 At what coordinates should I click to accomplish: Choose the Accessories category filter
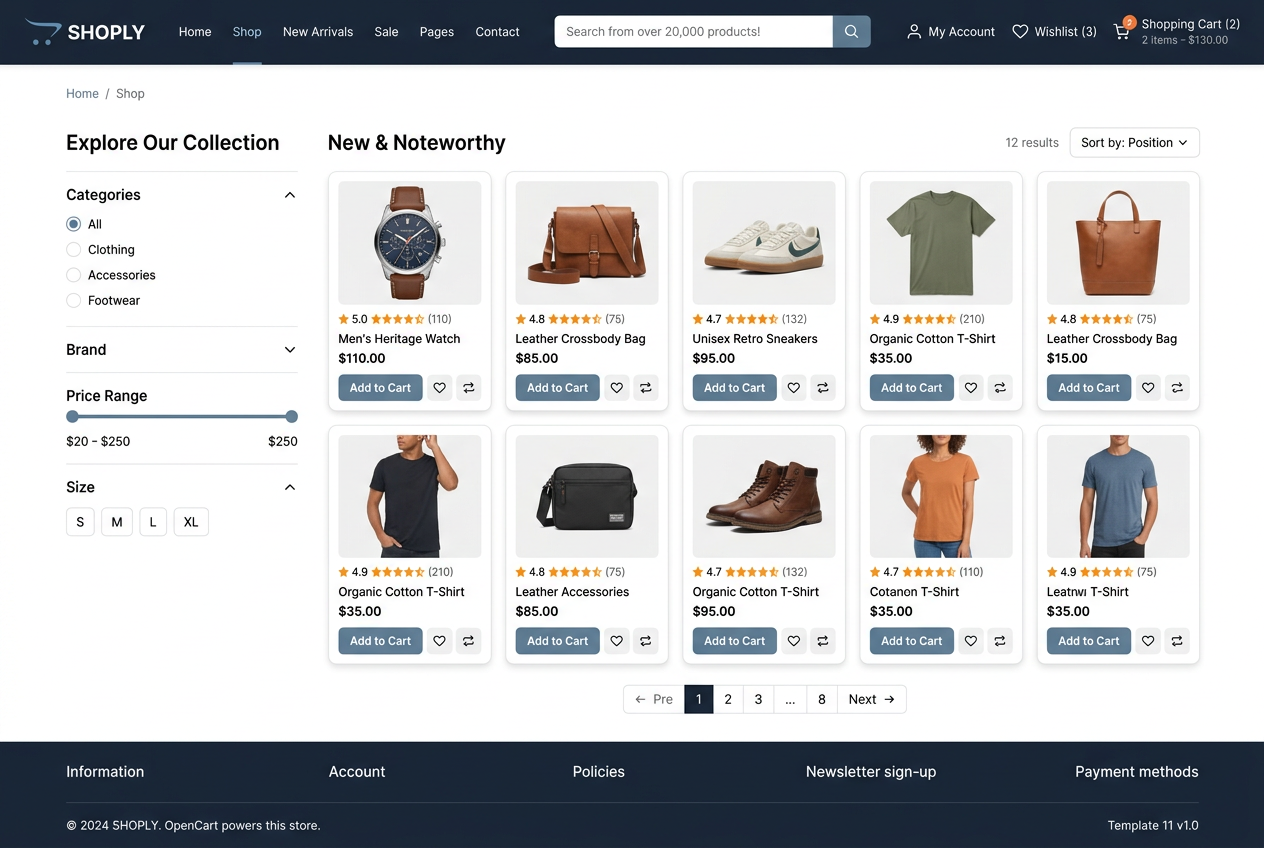[73, 275]
